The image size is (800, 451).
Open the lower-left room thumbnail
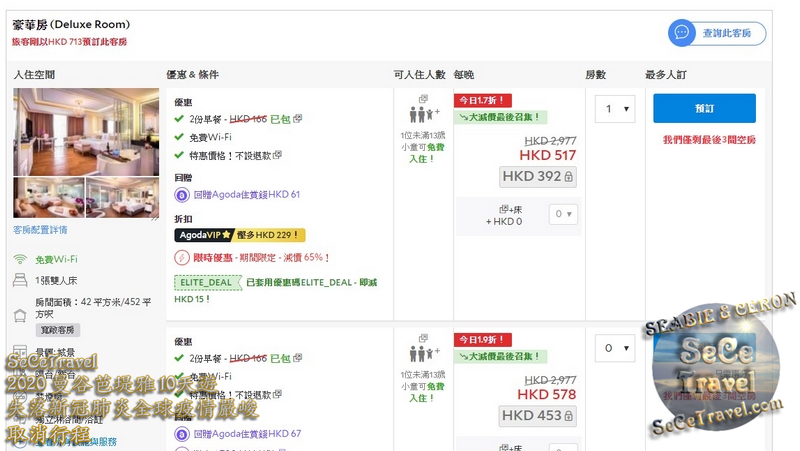[49, 197]
